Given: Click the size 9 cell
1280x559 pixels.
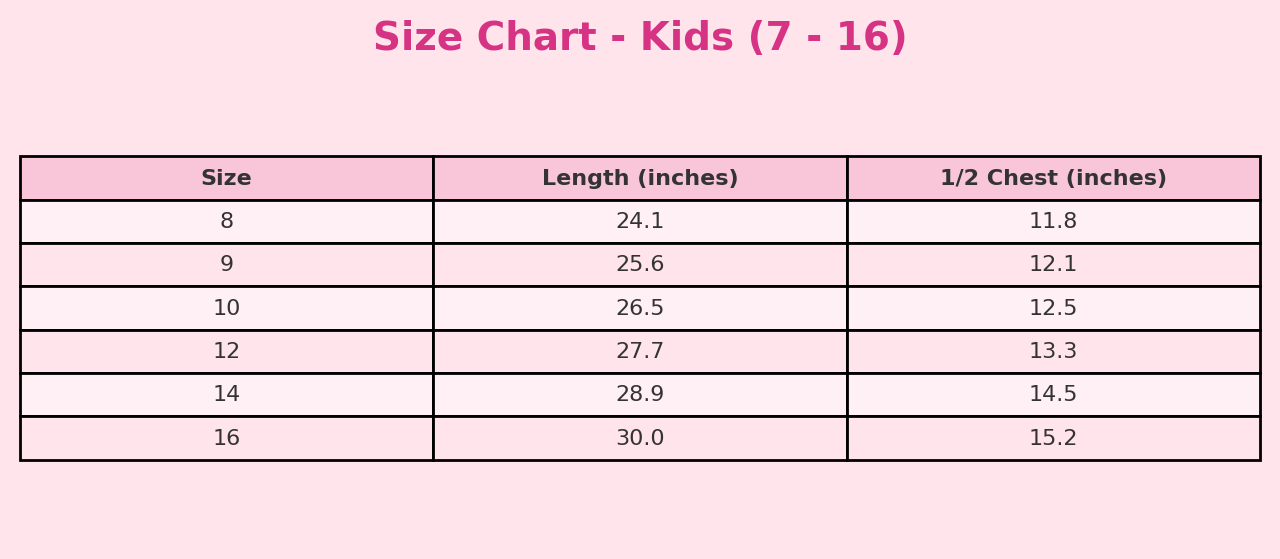Looking at the screenshot, I should (226, 265).
